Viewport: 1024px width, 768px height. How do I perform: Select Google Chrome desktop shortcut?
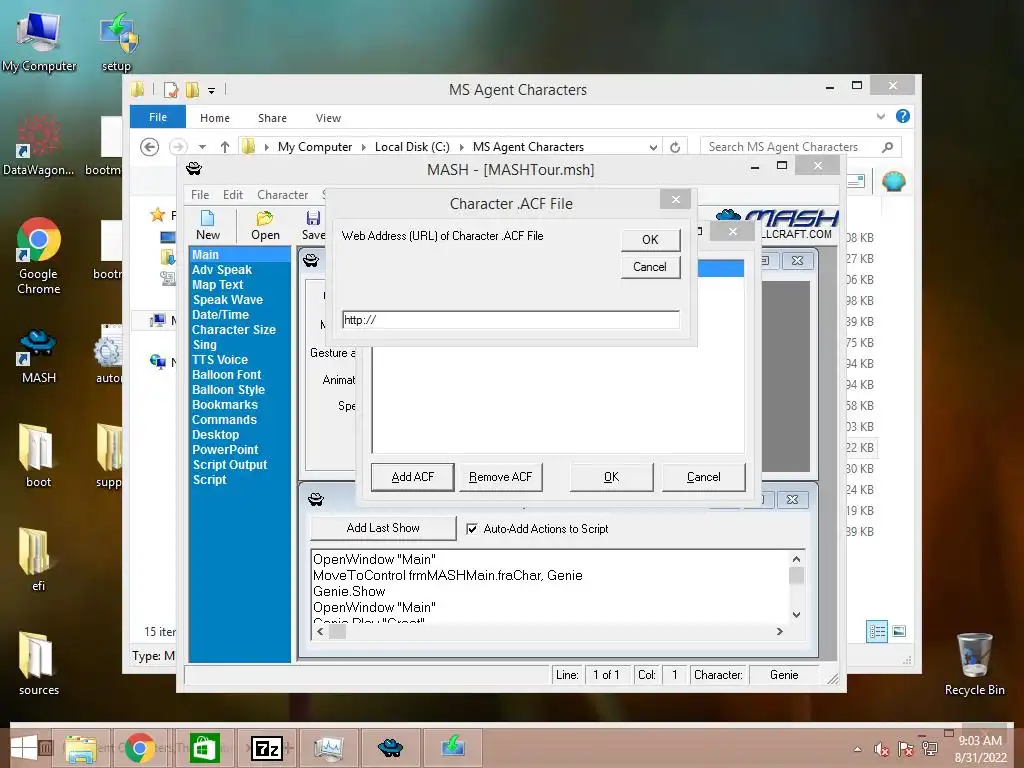(x=39, y=255)
